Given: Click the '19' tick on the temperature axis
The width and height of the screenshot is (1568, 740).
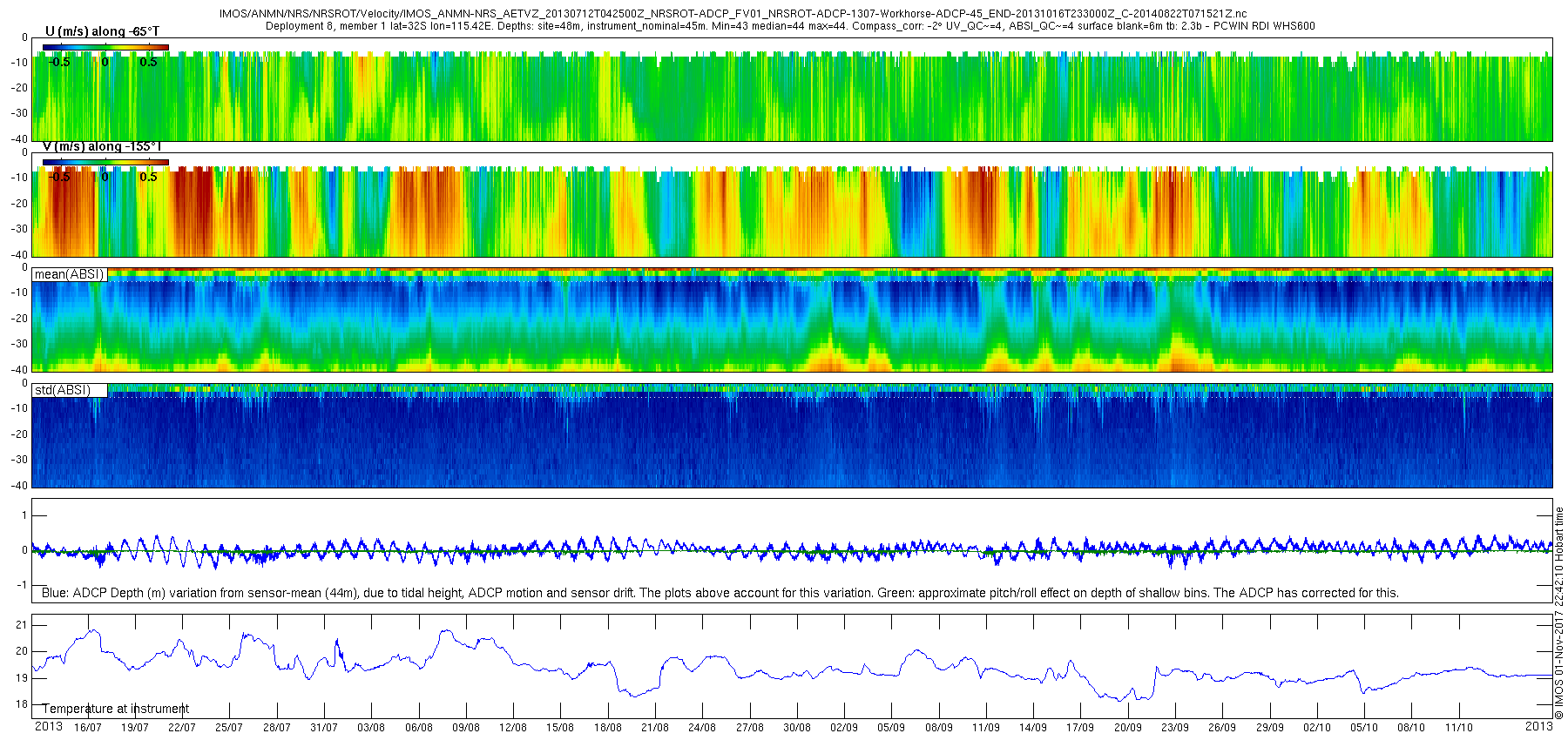Looking at the screenshot, I should point(22,677).
